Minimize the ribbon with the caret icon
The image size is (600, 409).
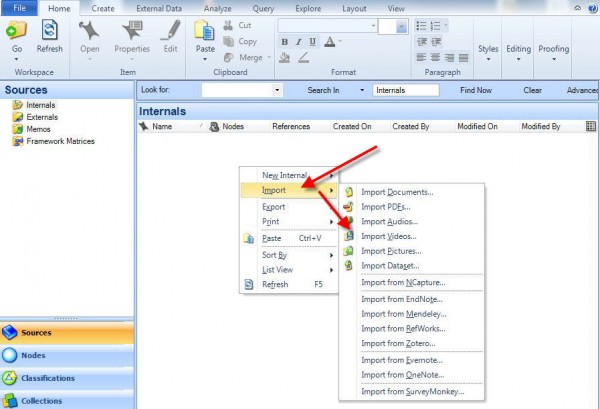point(578,8)
